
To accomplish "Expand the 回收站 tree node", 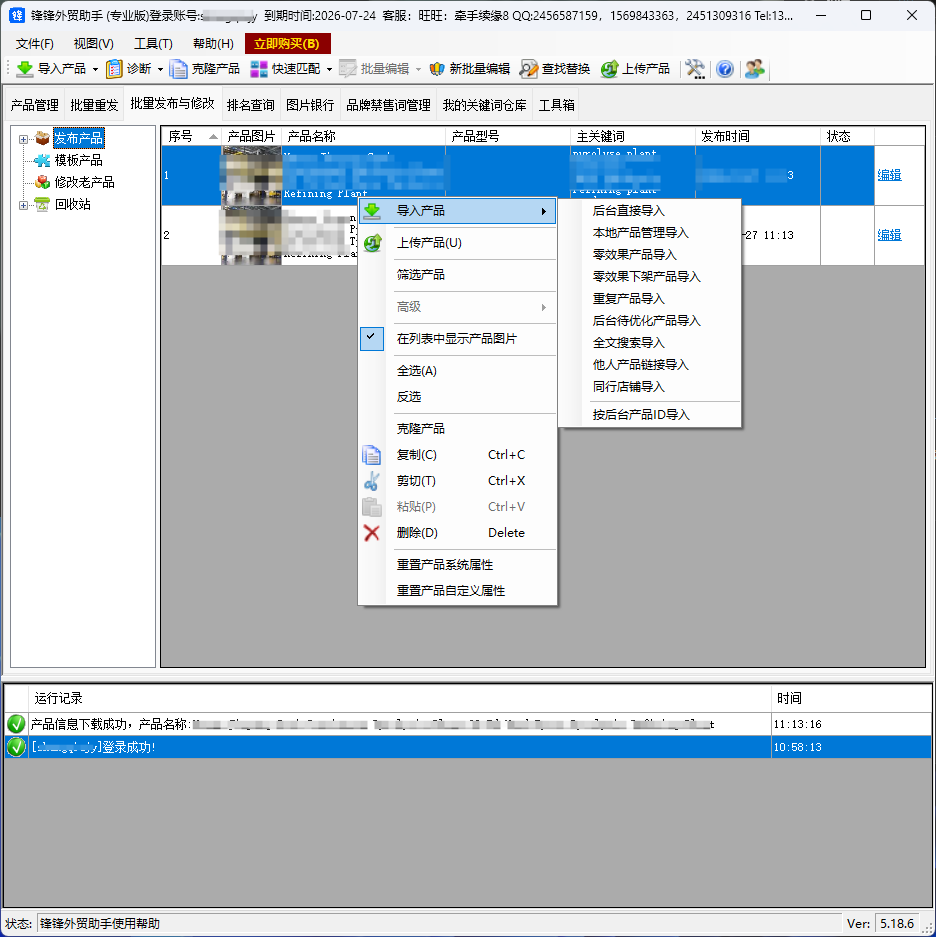I will coord(23,205).
